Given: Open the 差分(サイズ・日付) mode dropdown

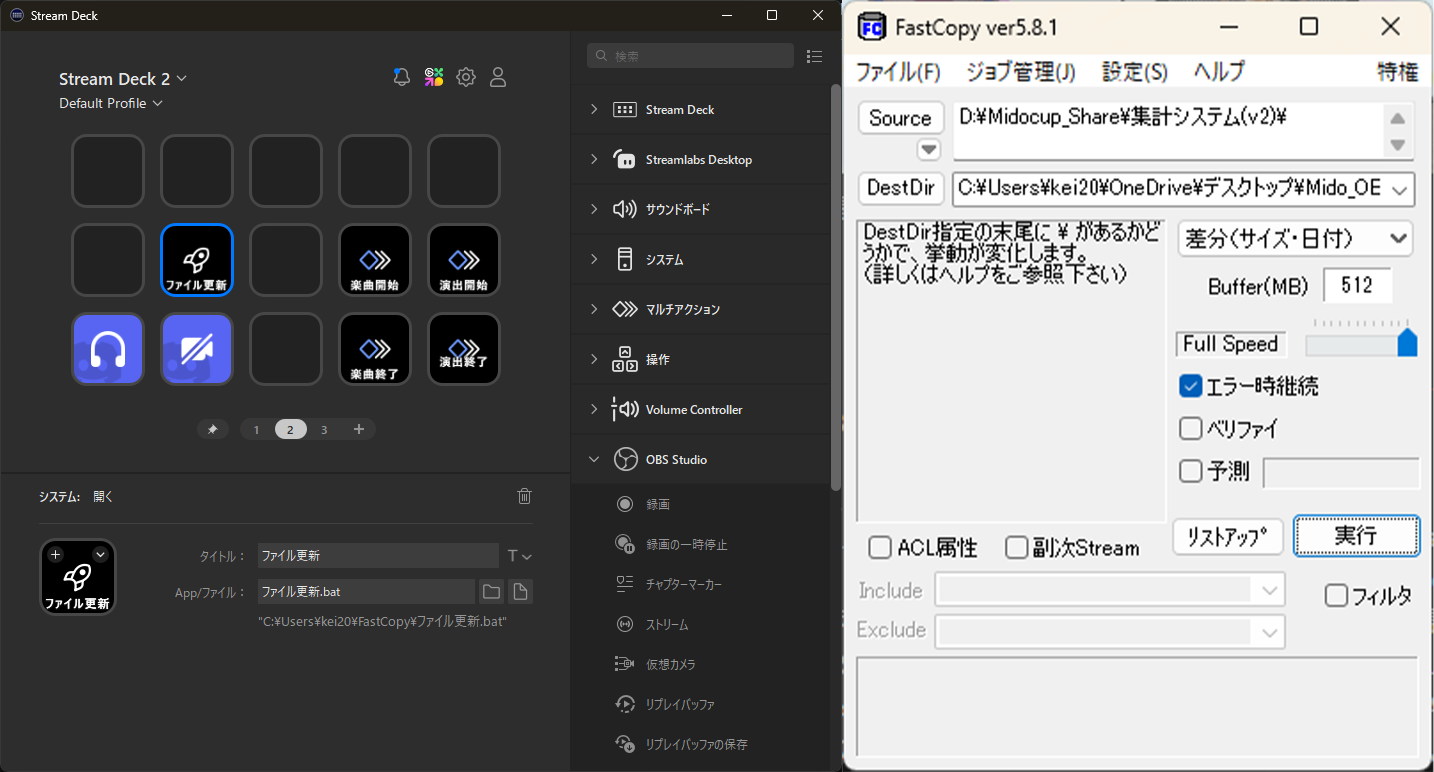Looking at the screenshot, I should point(1294,238).
